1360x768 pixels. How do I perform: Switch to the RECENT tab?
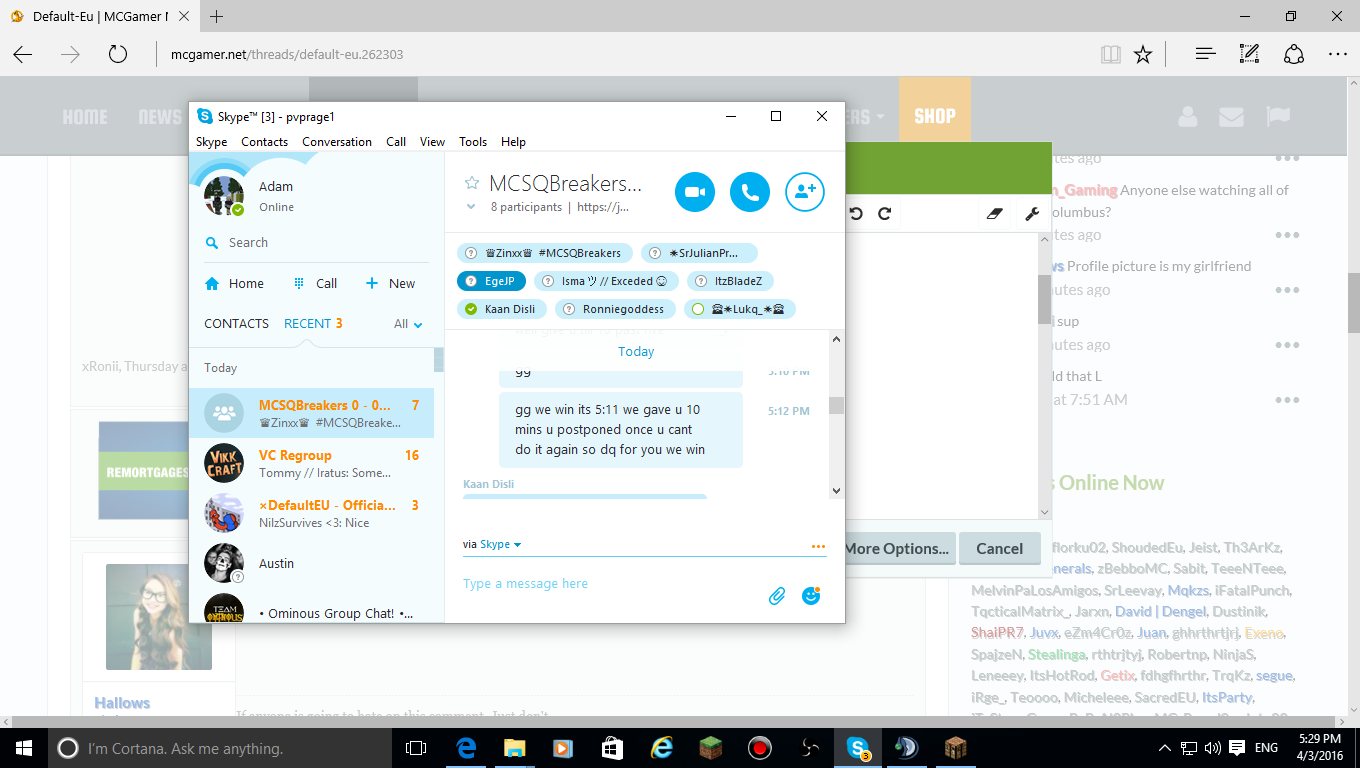313,324
